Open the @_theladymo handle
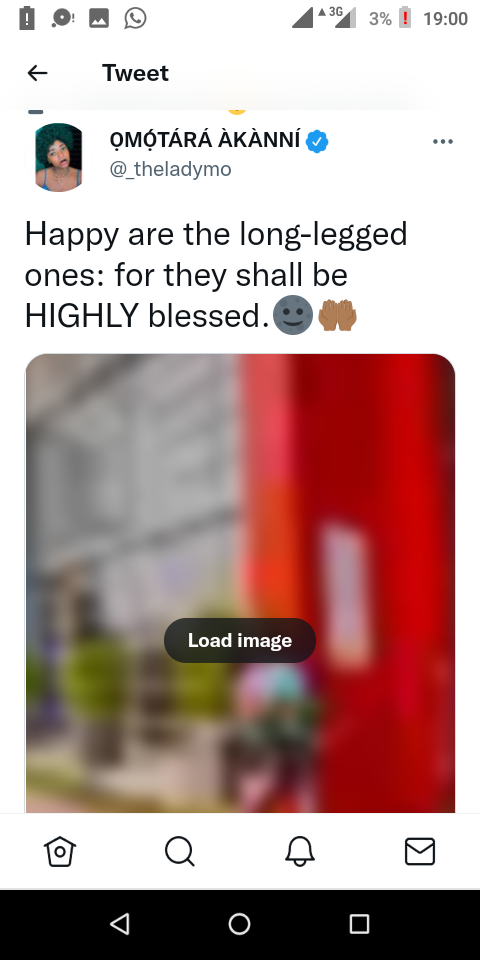 pyautogui.click(x=170, y=169)
